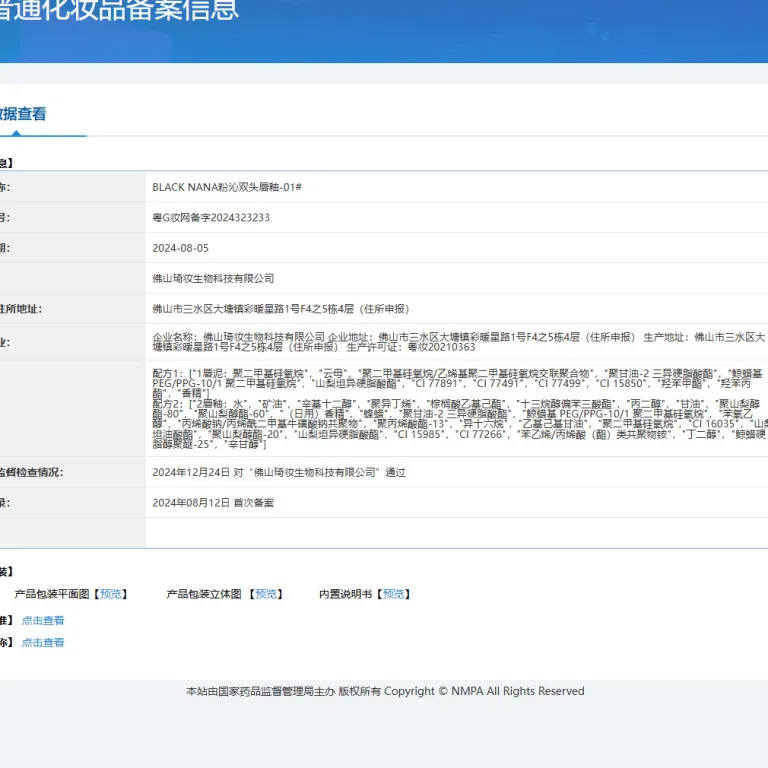Click the 配方1 ingredient list text
Screen dimensions: 768x768
[457, 384]
